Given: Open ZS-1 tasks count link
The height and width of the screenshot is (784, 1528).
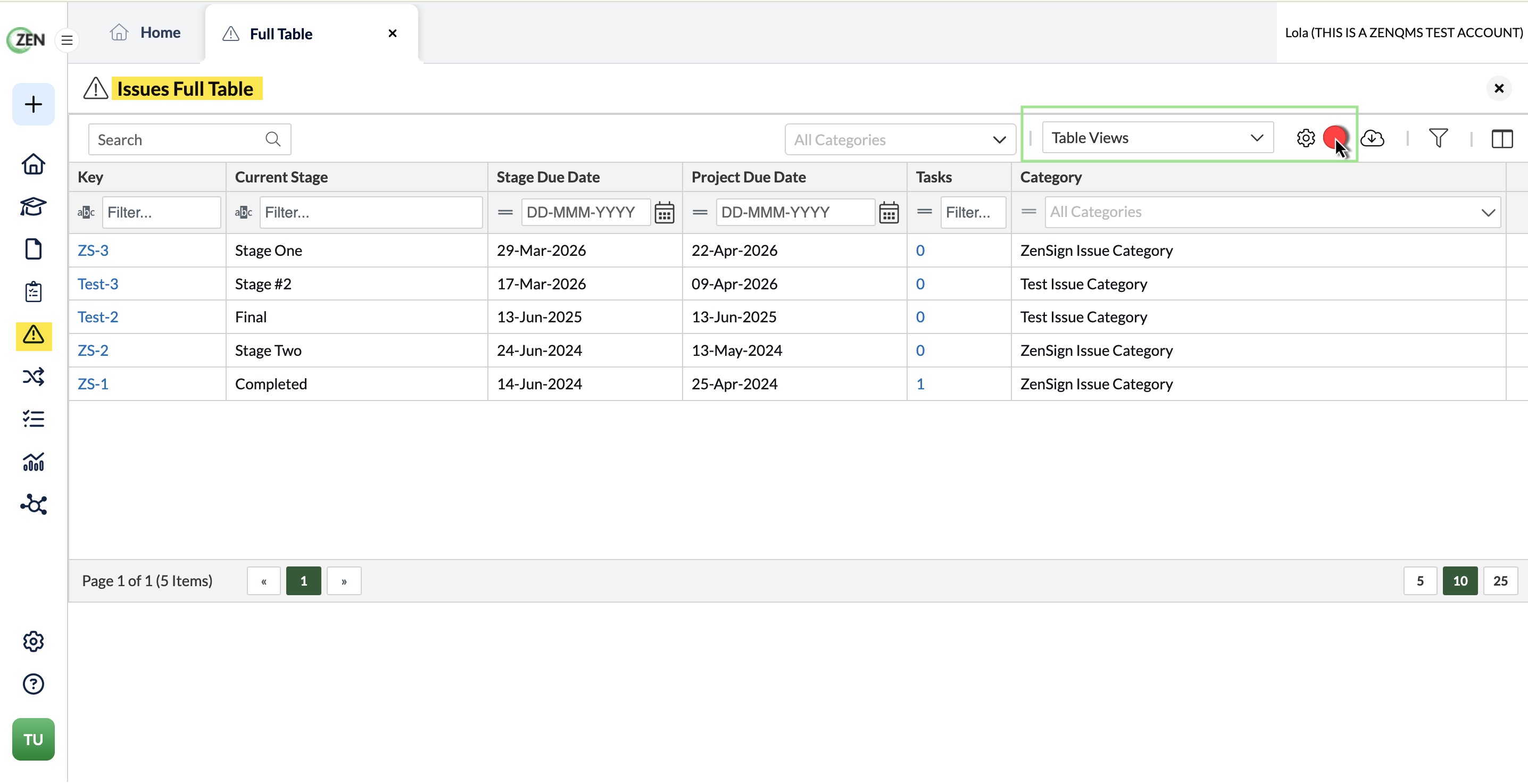Looking at the screenshot, I should click(920, 385).
